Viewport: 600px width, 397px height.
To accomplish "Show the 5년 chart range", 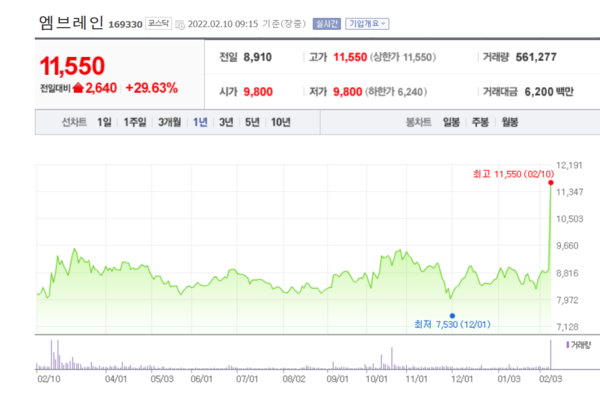I will coord(252,122).
